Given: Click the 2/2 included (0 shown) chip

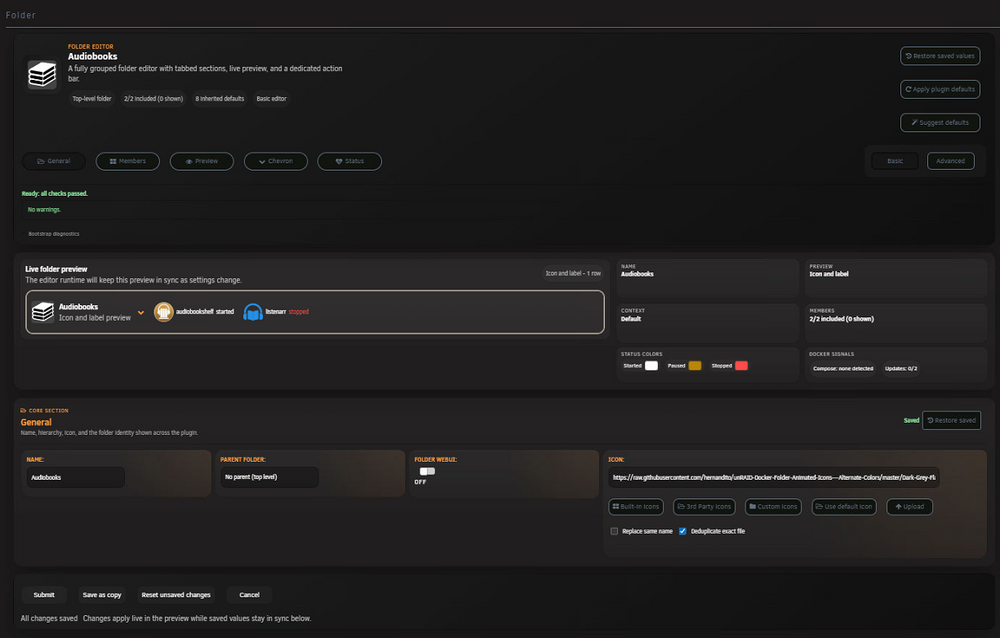Looking at the screenshot, I should [x=153, y=99].
